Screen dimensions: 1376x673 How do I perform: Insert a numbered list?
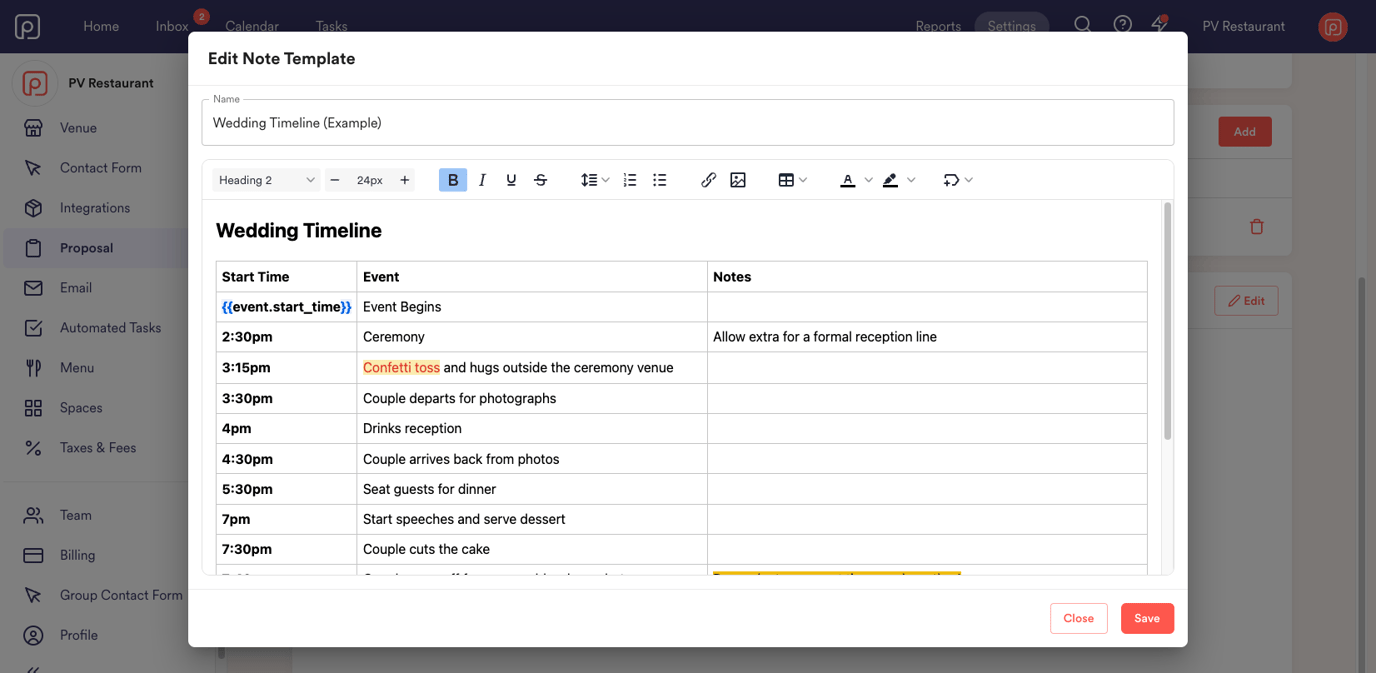pyautogui.click(x=629, y=180)
